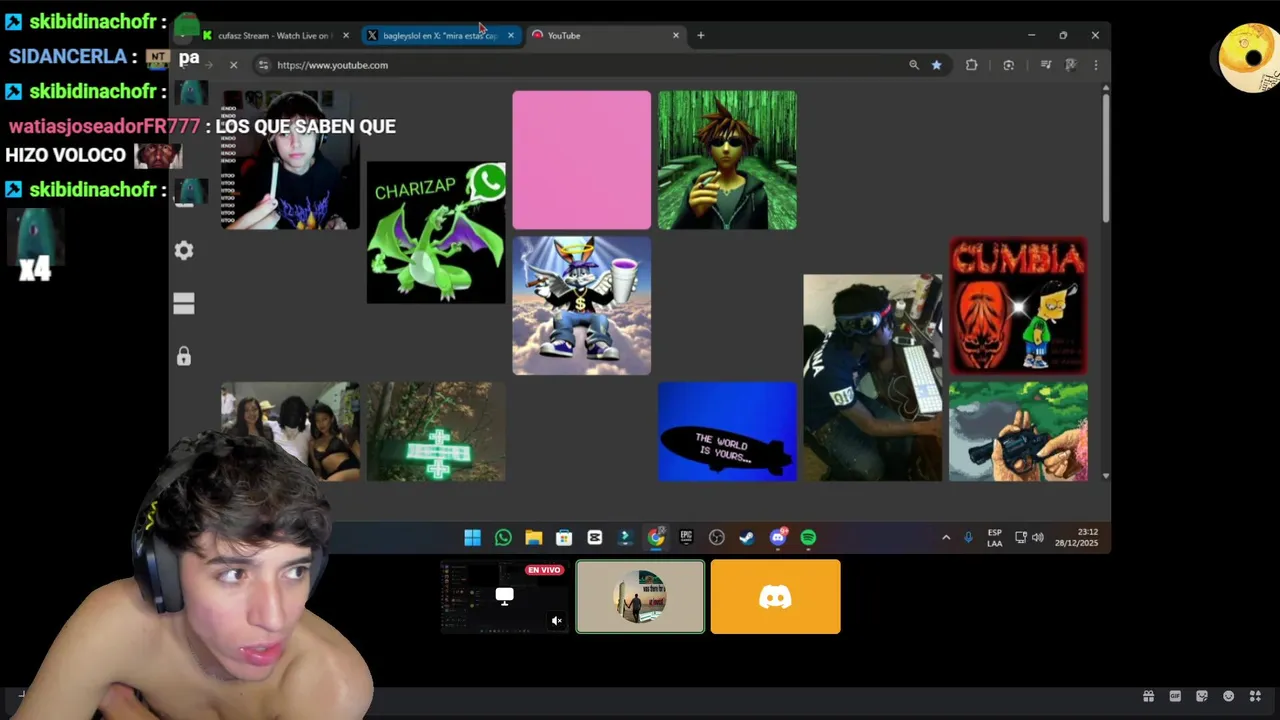Screen dimensions: 1280x720
Task: Click chat username watiasjoseadorFR777
Action: click(x=104, y=127)
